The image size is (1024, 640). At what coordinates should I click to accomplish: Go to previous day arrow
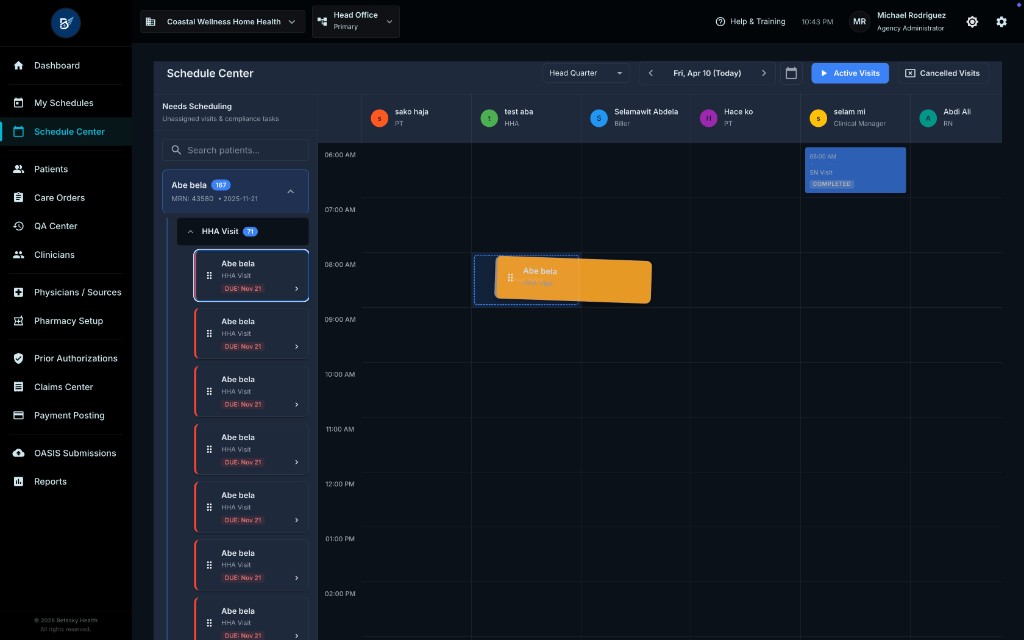click(x=650, y=73)
